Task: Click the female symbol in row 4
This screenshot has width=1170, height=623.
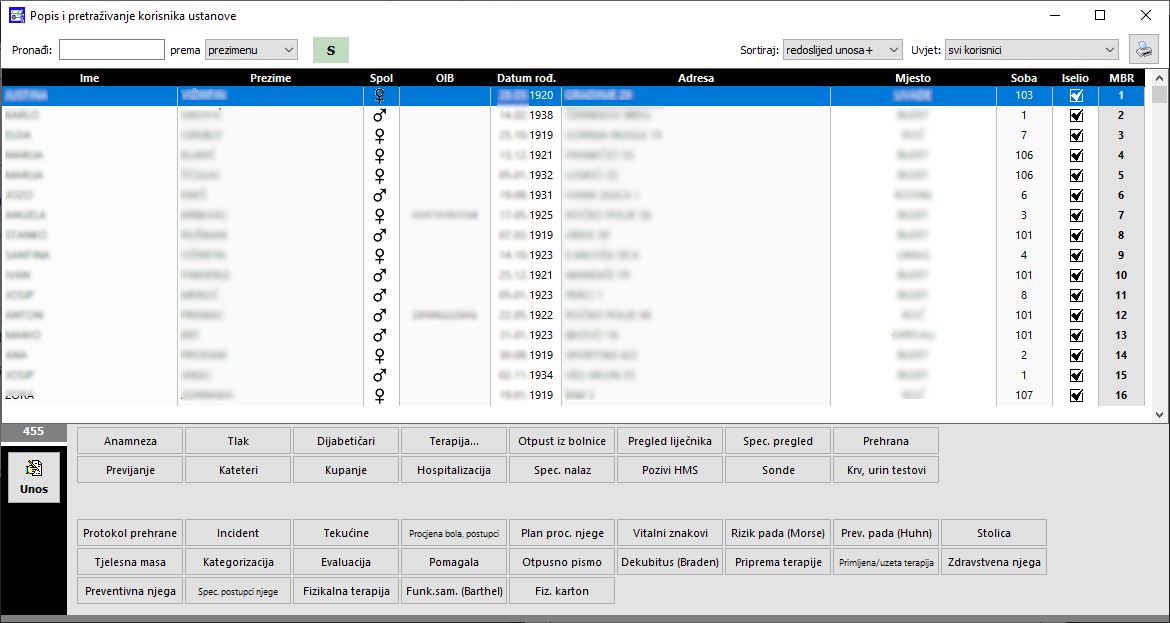Action: tap(379, 156)
